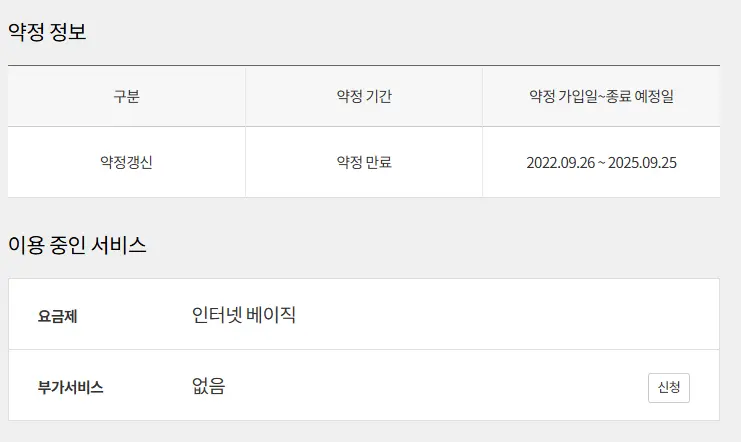The width and height of the screenshot is (741, 442).
Task: Click the 신청 button for 부가서비스
Action: coord(668,387)
